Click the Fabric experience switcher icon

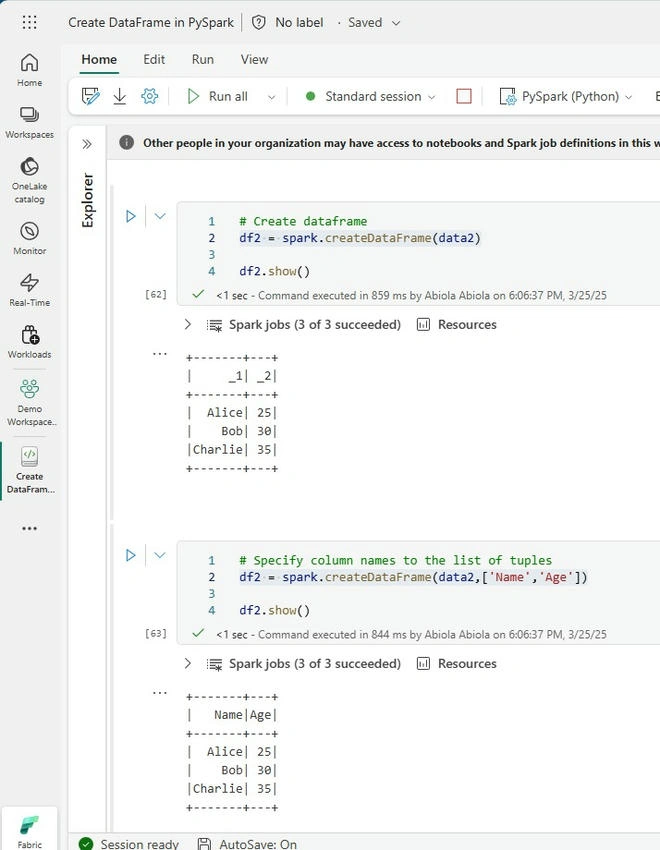click(x=29, y=830)
